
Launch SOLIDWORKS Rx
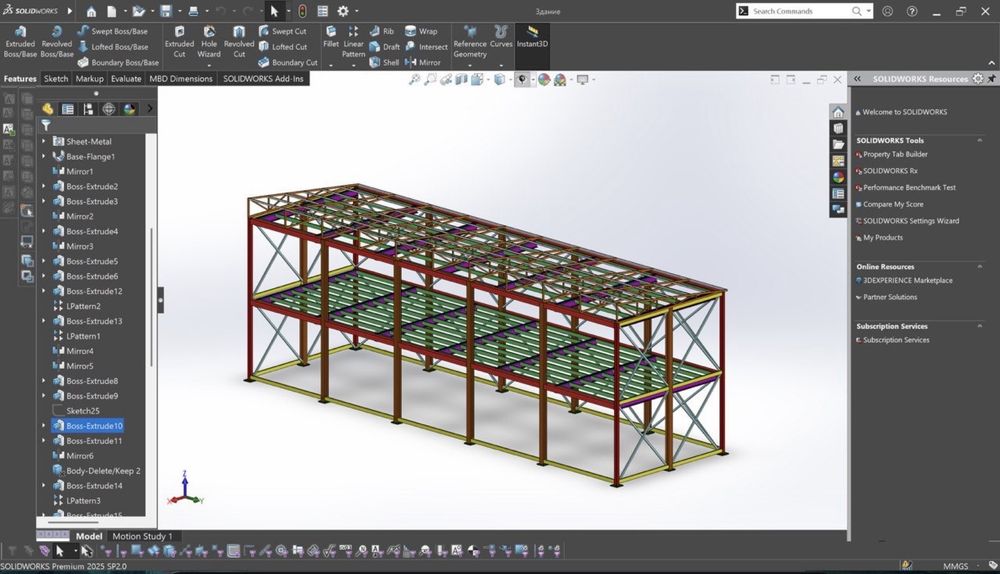coord(890,171)
